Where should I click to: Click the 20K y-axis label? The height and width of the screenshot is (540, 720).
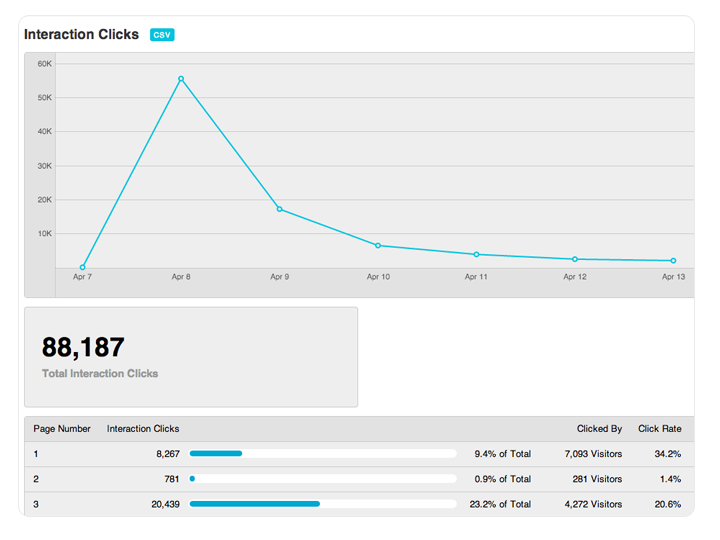pyautogui.click(x=45, y=200)
